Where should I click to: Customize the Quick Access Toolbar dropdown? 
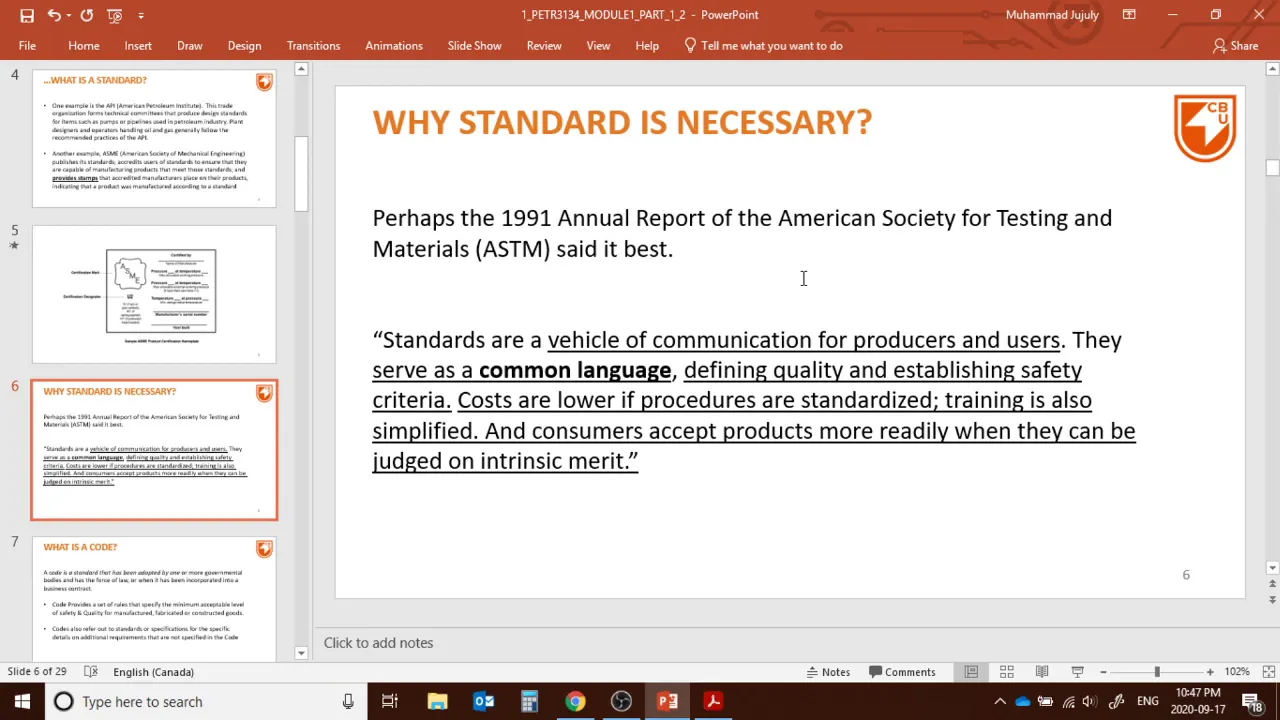click(141, 15)
